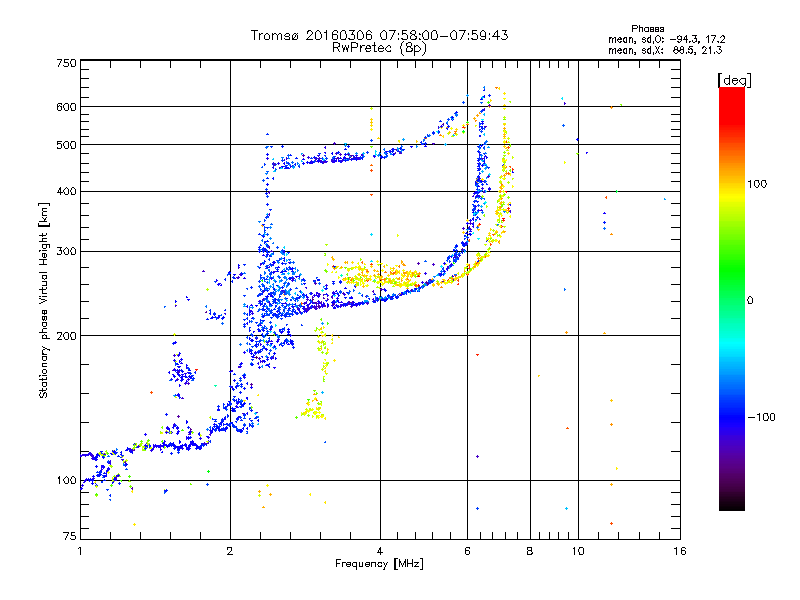The height and width of the screenshot is (600, 800).
Task: Click the x-axis tick label '16'
Action: [x=680, y=551]
